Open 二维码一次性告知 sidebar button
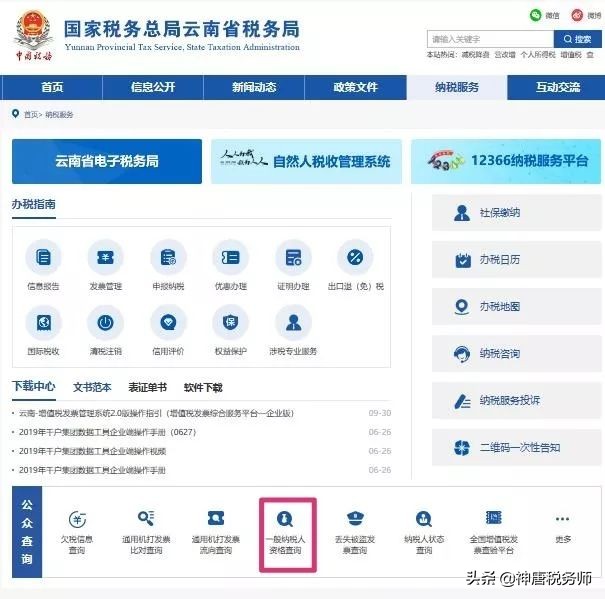605x599 pixels. pyautogui.click(x=516, y=448)
